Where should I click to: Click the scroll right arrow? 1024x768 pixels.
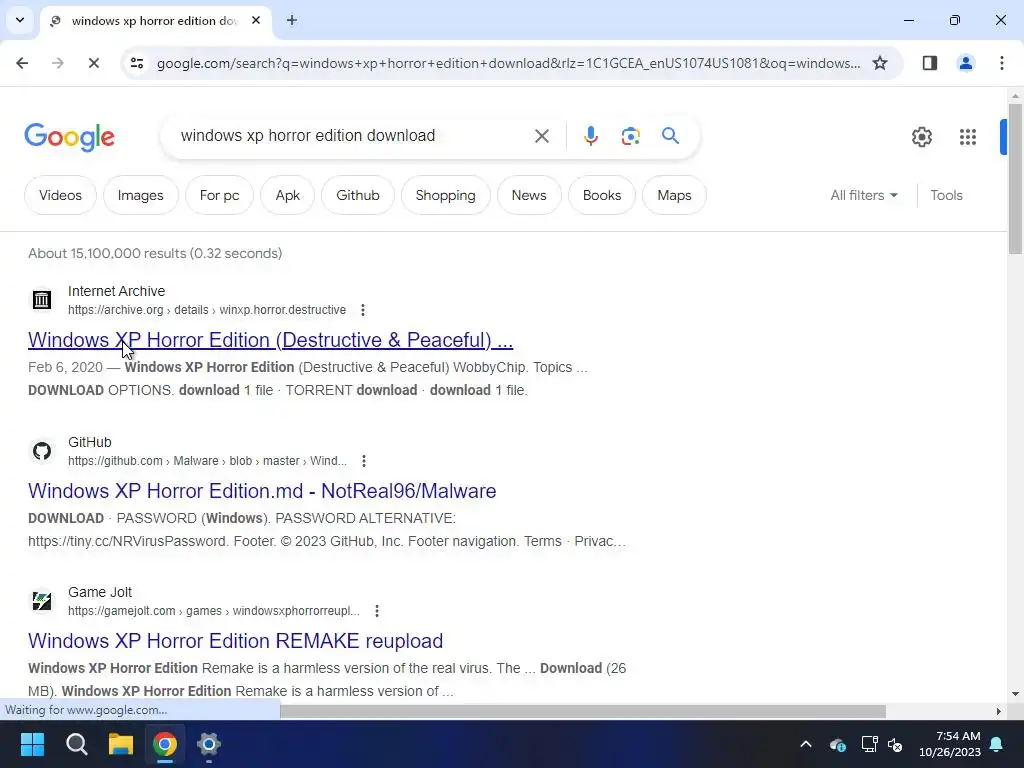pos(998,711)
